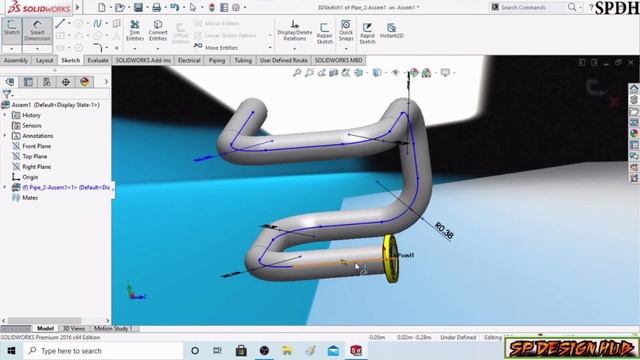
Task: Click the Rapid Sketch tool
Action: pyautogui.click(x=367, y=33)
